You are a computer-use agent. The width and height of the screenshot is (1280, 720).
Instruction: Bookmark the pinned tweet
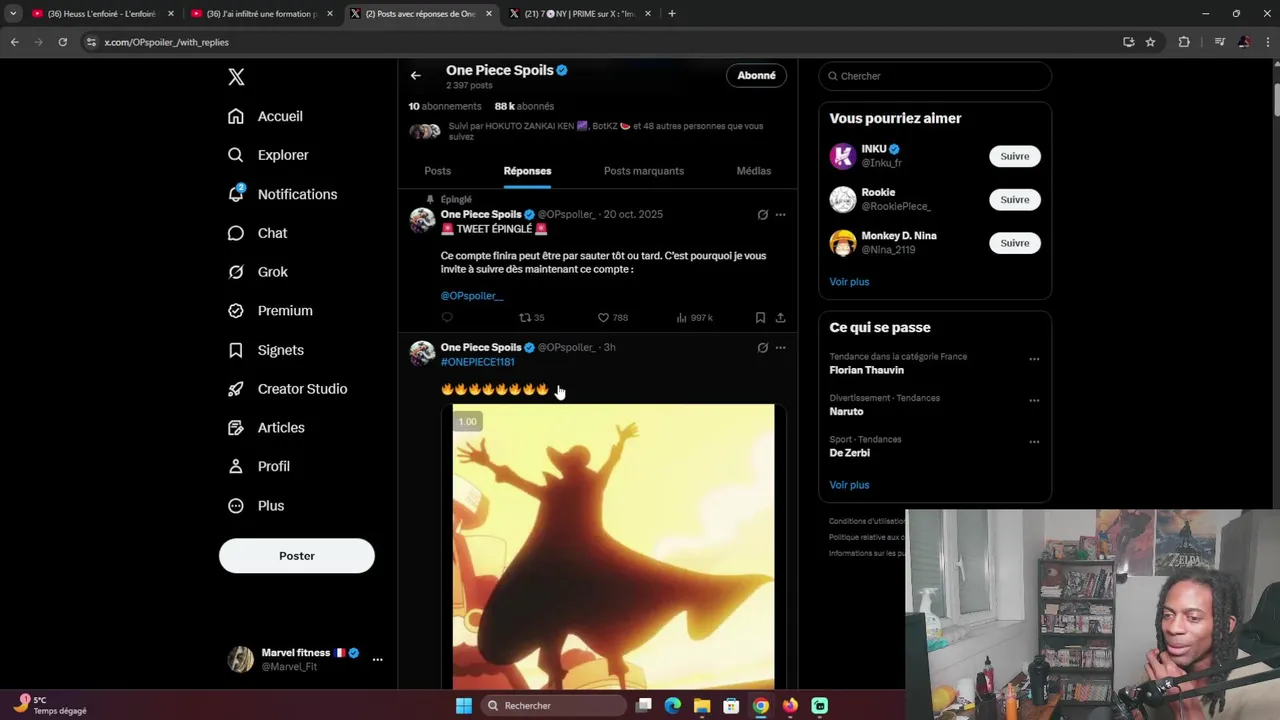(760, 317)
